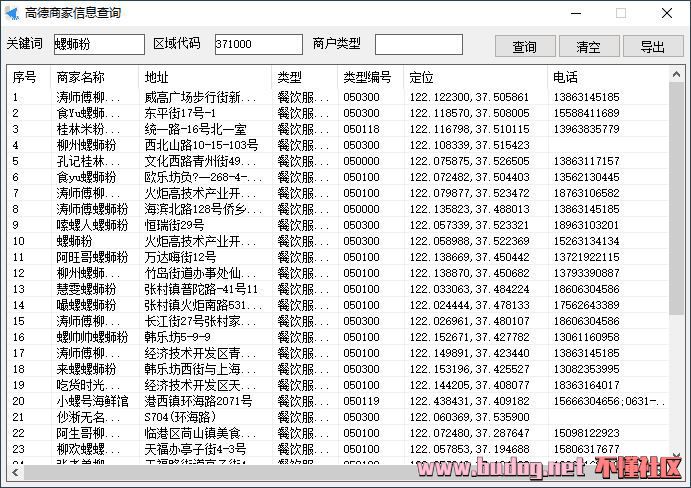
Task: Select phone number 15263134134
Action: 587,241
